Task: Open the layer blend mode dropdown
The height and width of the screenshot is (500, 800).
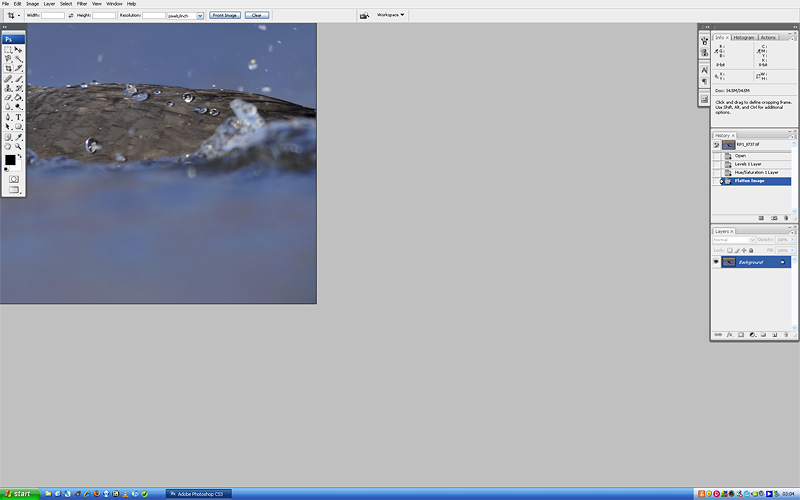Action: (x=734, y=240)
